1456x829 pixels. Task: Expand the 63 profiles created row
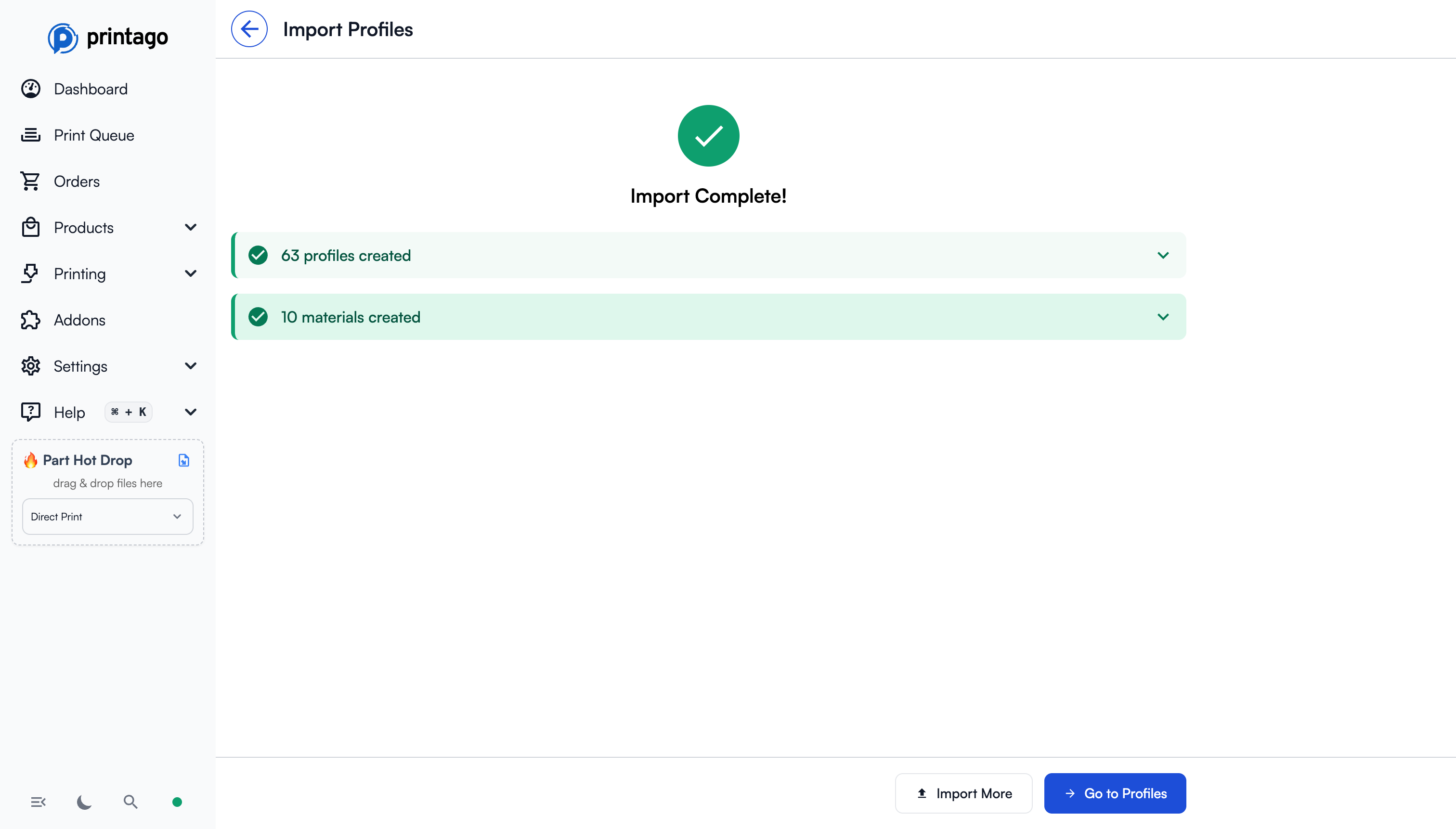tap(1163, 255)
